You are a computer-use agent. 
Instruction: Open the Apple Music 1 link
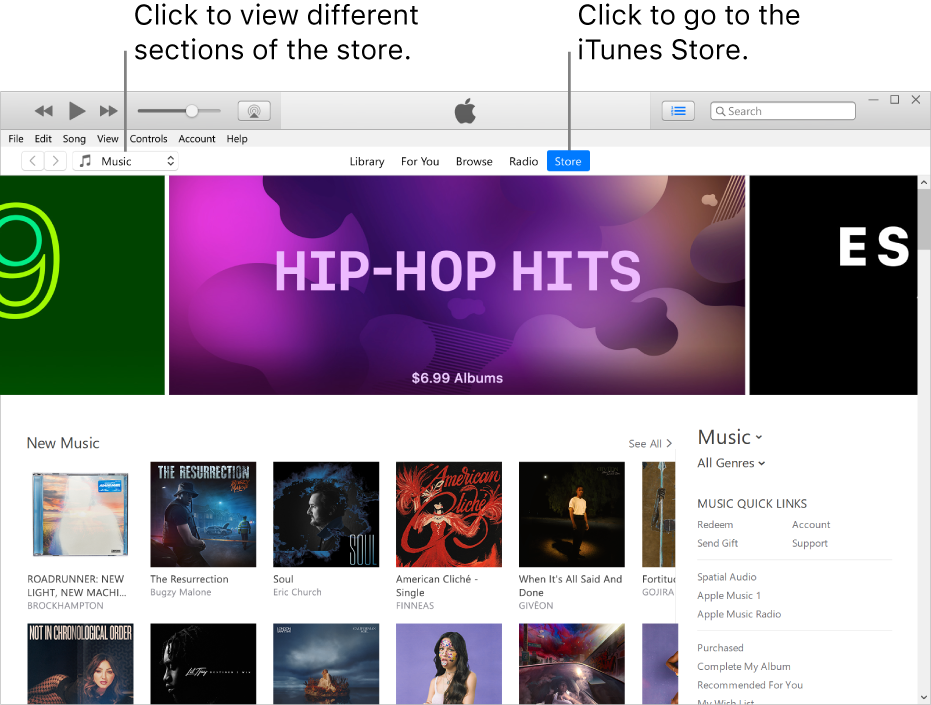(x=729, y=596)
